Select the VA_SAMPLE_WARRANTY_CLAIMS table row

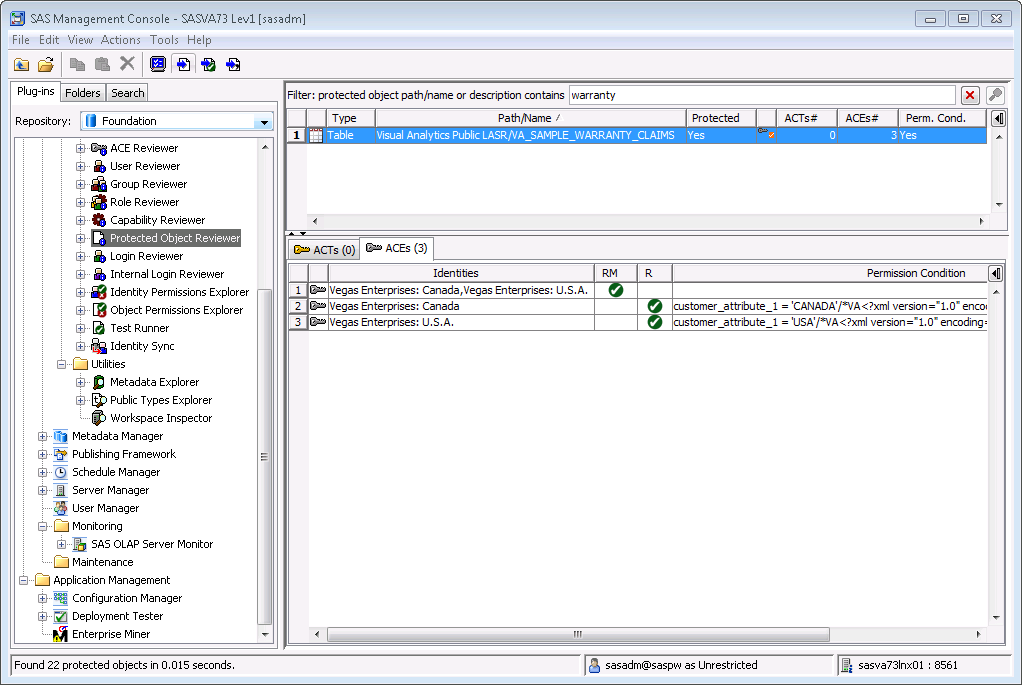637,135
